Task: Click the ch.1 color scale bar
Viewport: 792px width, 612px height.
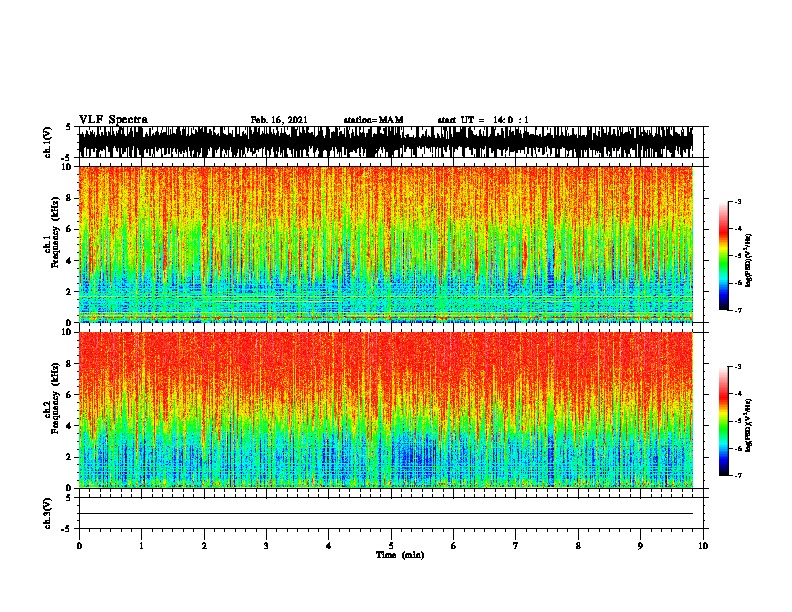Action: (x=724, y=256)
